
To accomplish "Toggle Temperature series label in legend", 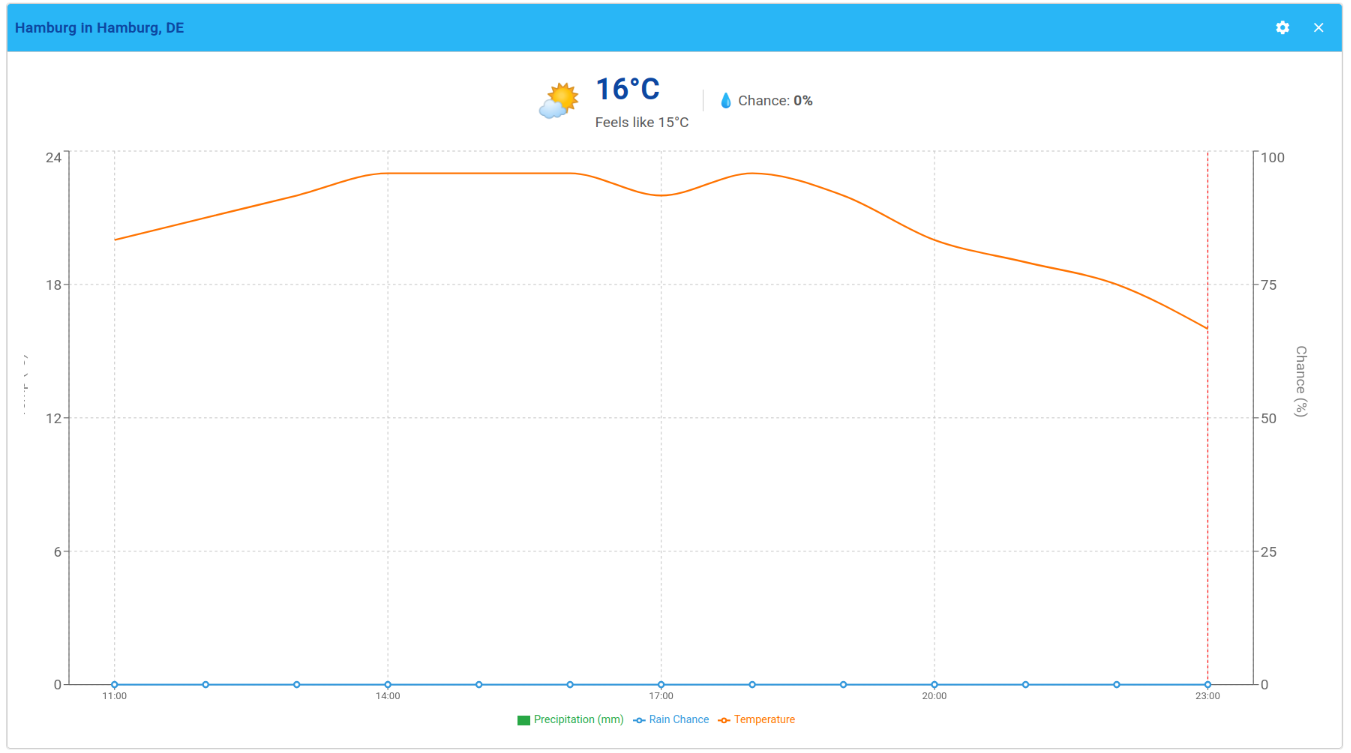I will (764, 720).
